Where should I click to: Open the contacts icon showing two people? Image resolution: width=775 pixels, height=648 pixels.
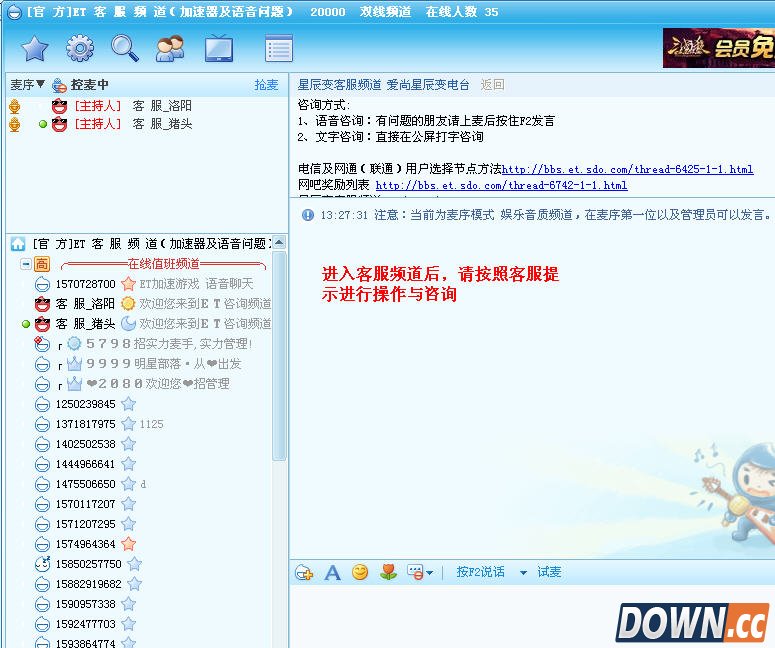click(x=170, y=48)
